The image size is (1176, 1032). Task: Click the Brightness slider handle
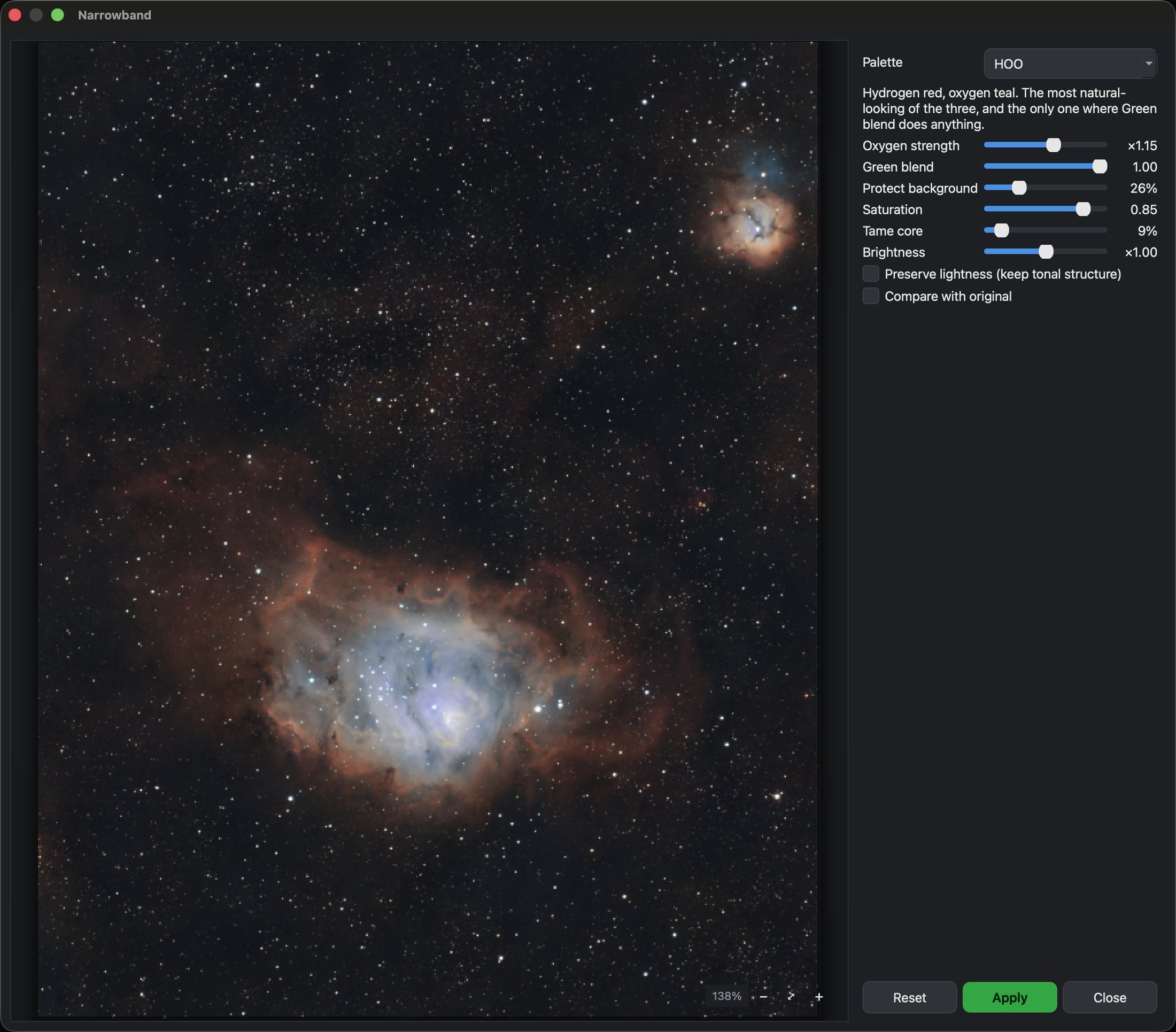(1046, 251)
